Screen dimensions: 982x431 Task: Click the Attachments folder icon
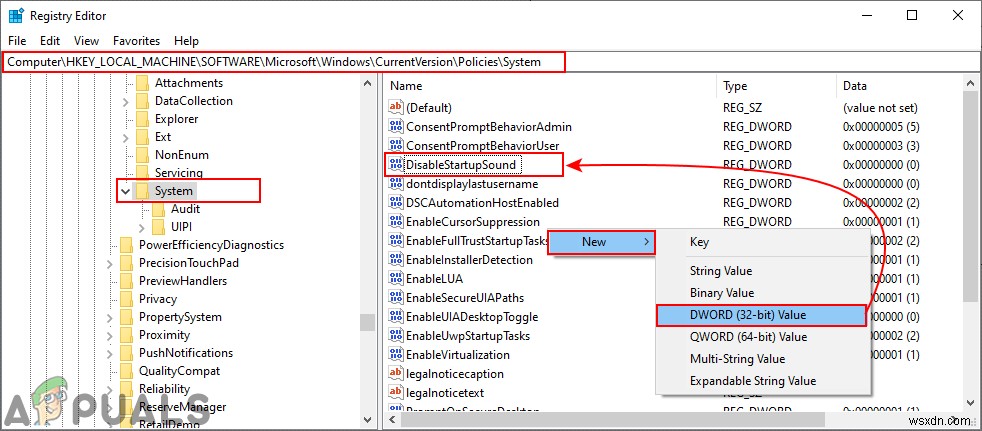(x=142, y=83)
